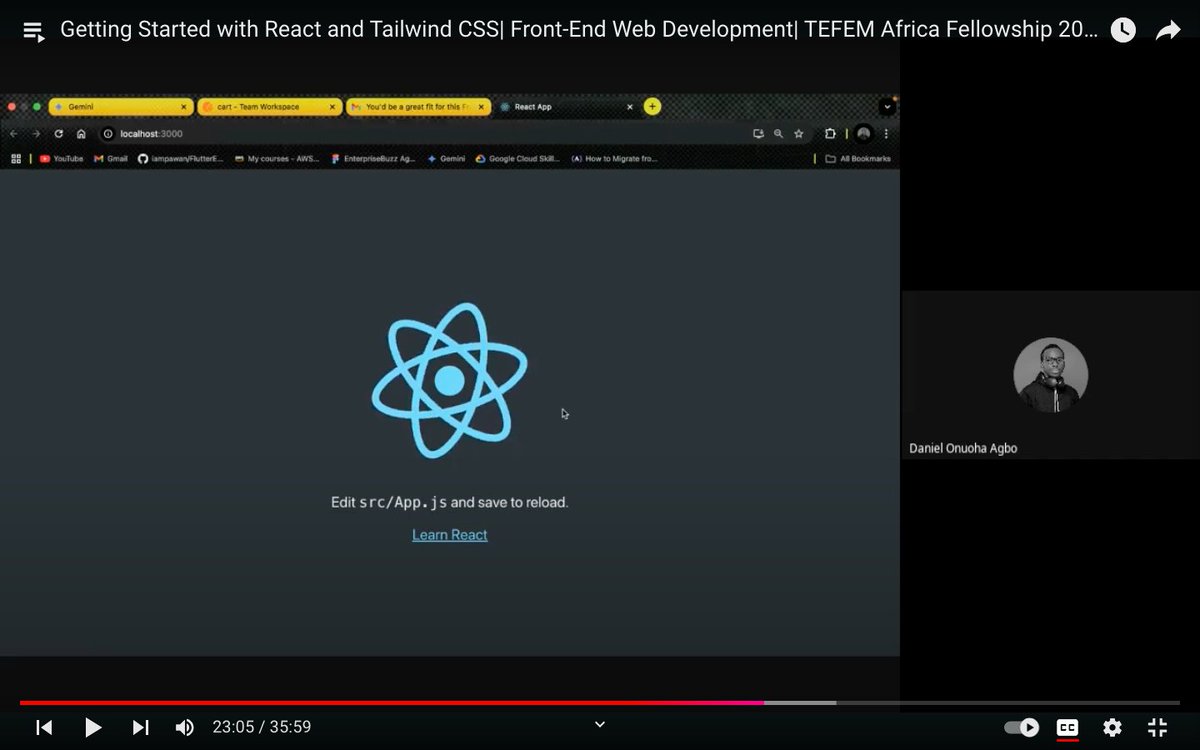Open the How to Migrate fro... bookmark
1200x750 pixels.
click(614, 158)
